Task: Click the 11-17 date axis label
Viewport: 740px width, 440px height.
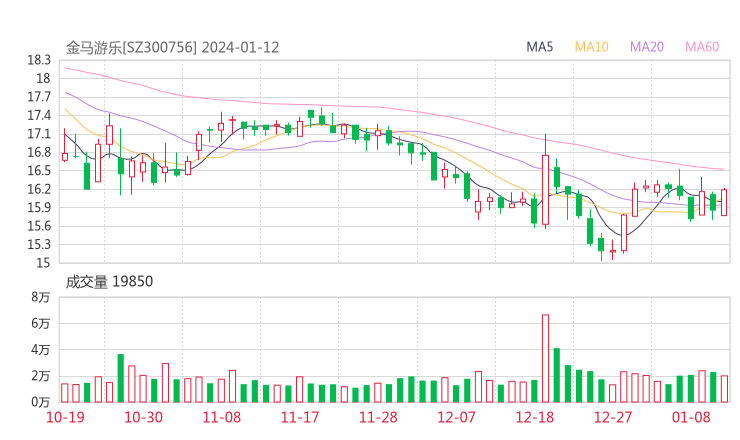Action: [300, 417]
